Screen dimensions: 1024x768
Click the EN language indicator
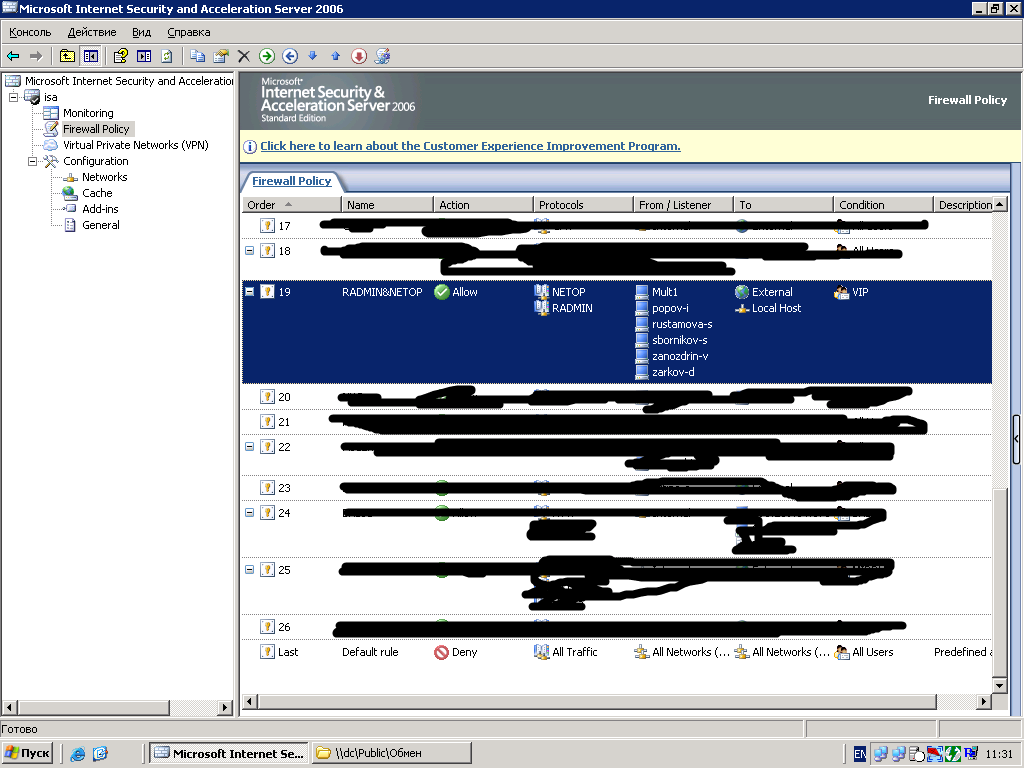click(860, 754)
